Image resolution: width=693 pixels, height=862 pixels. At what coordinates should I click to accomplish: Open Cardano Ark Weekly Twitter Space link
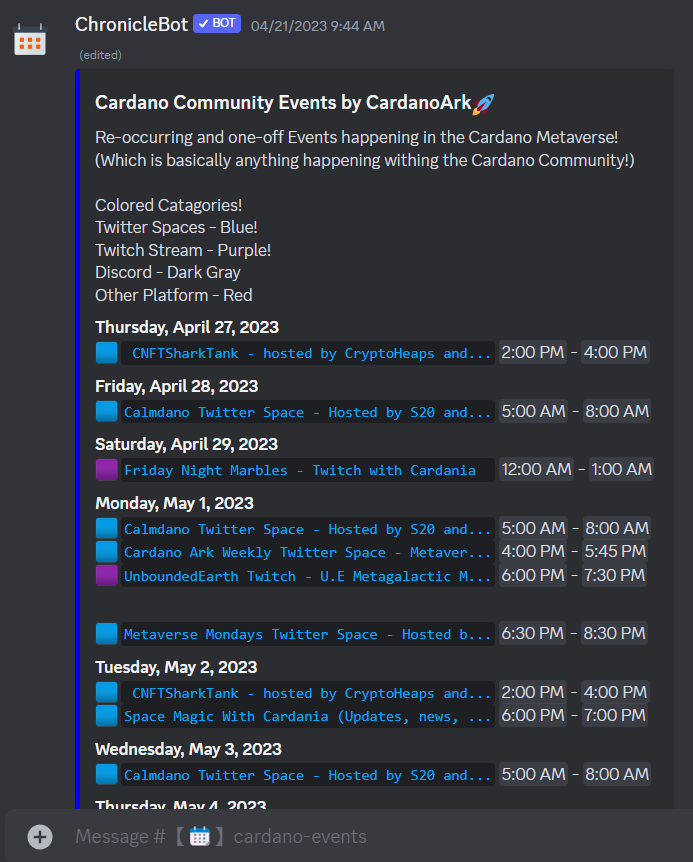point(308,552)
